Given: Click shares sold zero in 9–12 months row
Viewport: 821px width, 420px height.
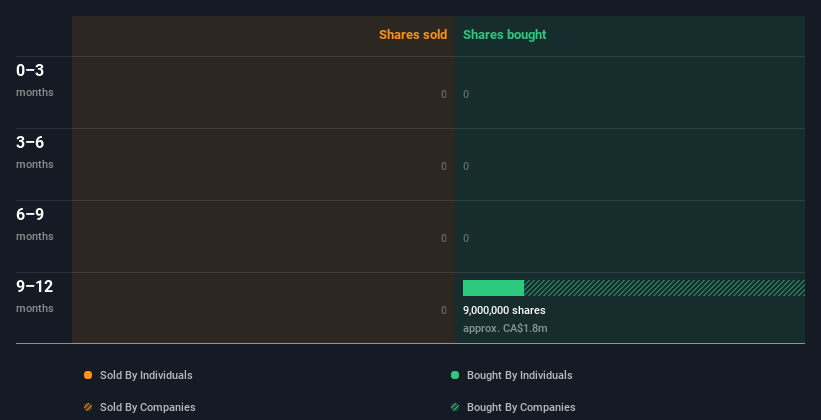Looking at the screenshot, I should pyautogui.click(x=444, y=311).
